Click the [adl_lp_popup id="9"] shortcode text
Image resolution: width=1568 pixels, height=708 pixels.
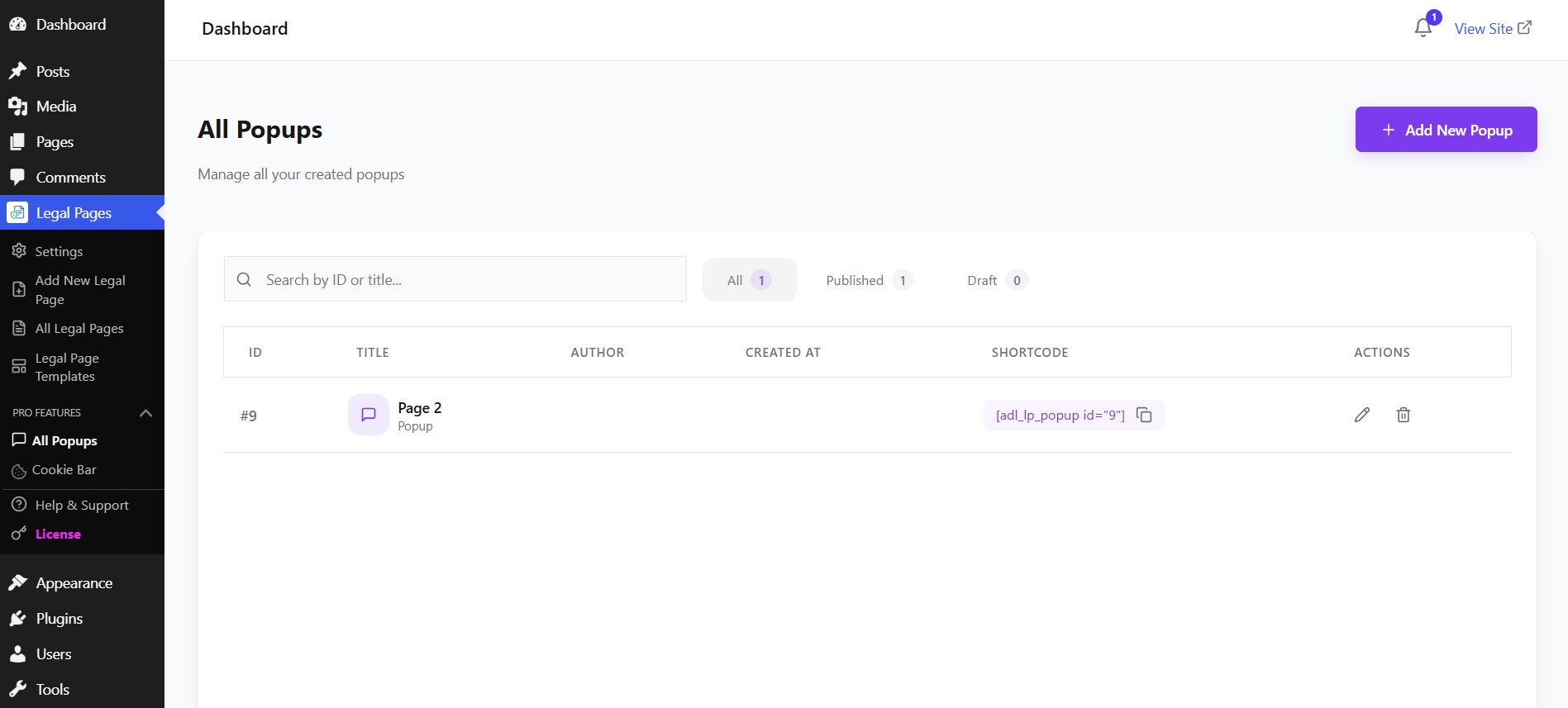(1060, 415)
